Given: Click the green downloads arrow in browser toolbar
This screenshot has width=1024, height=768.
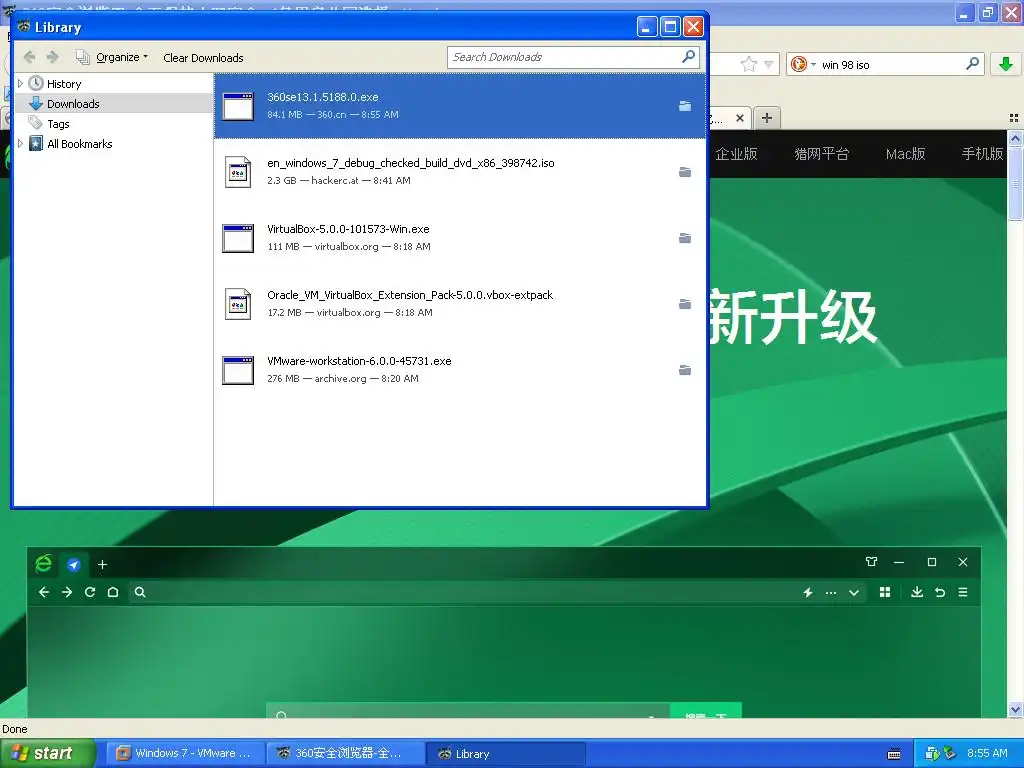Looking at the screenshot, I should tap(1006, 64).
